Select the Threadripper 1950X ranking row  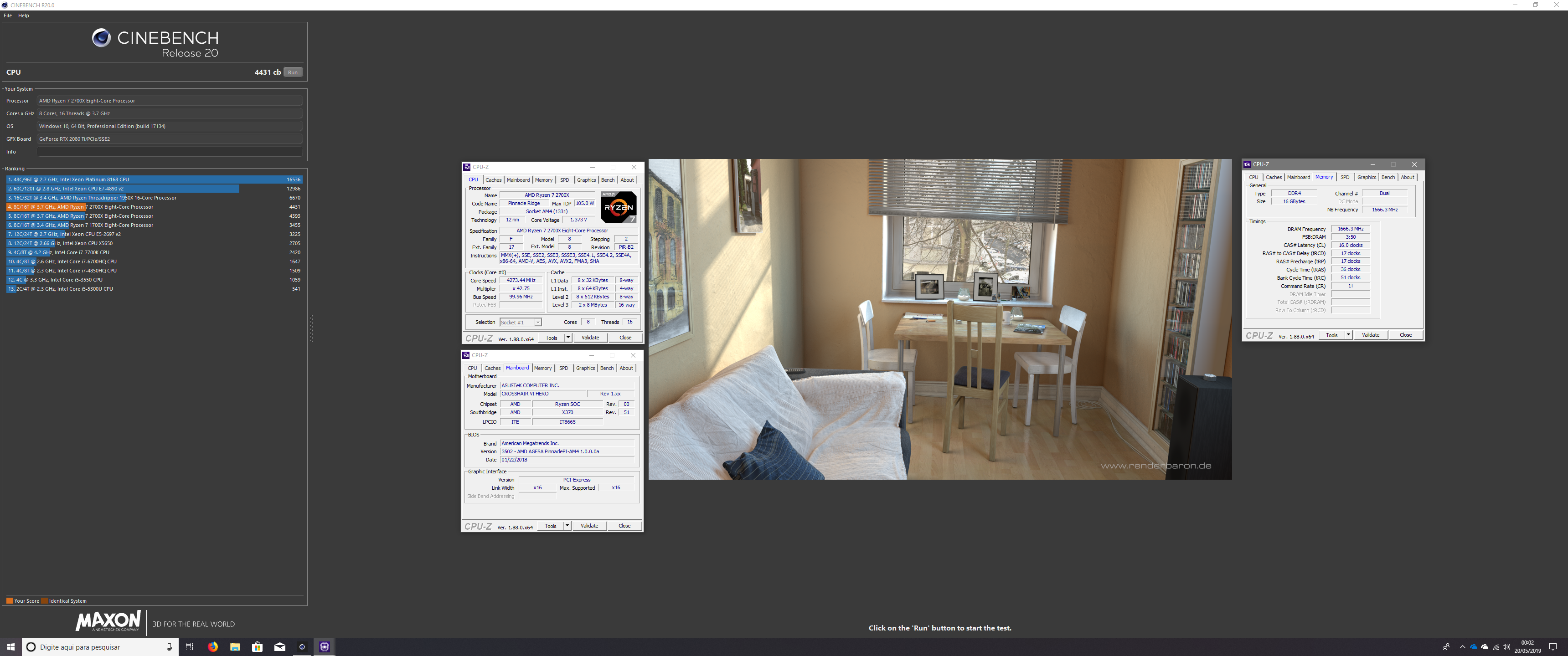pyautogui.click(x=154, y=198)
